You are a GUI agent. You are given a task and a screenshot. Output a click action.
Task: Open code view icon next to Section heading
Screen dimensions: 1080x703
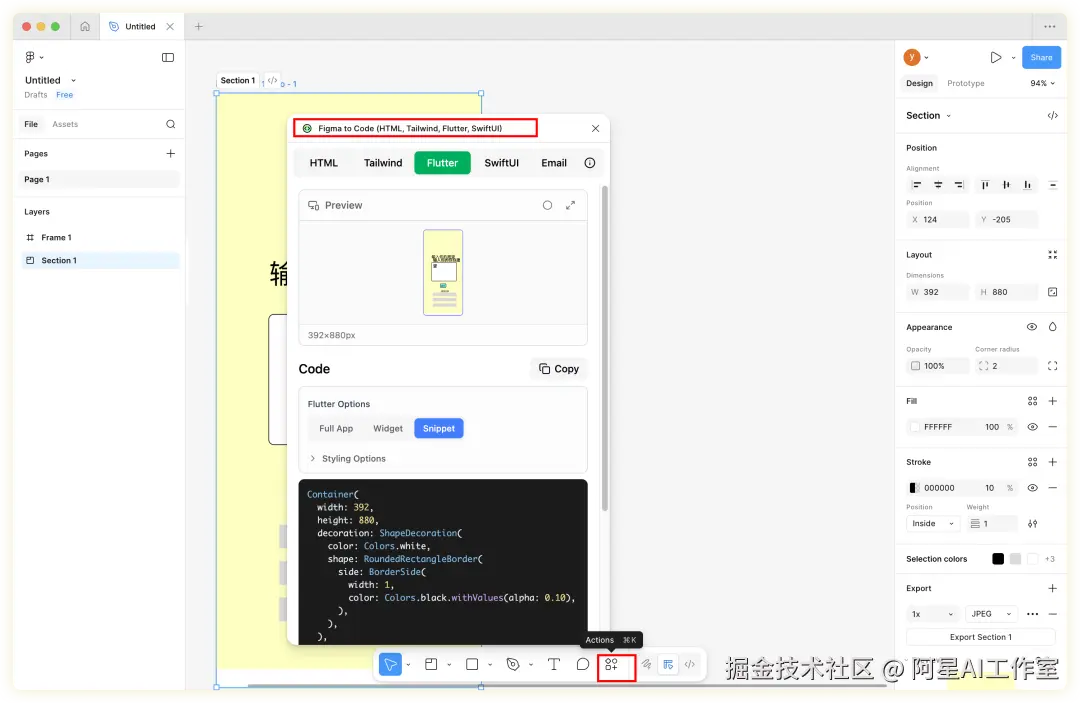1052,116
